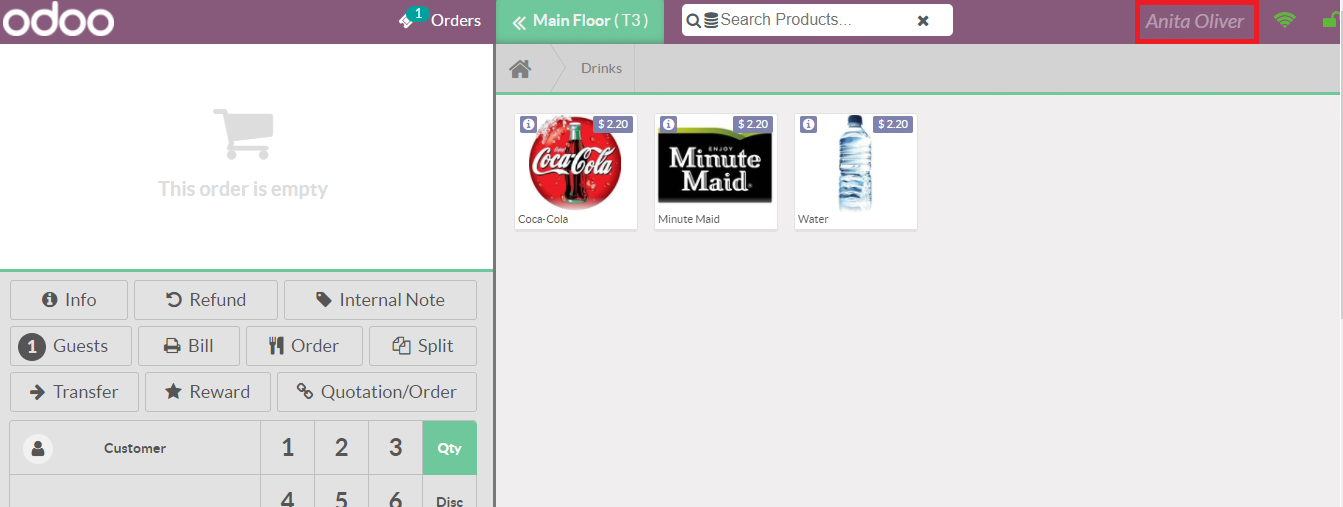This screenshot has width=1343, height=507.
Task: Send the Order to the kitchen
Action: pos(304,346)
